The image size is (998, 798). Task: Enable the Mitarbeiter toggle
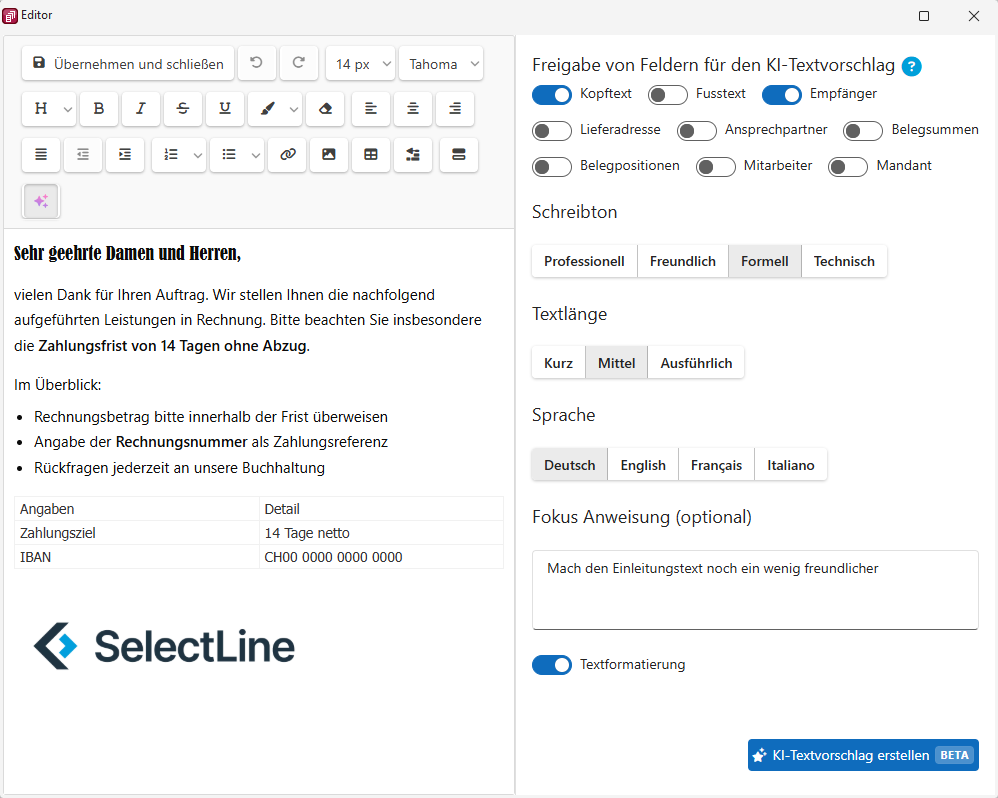click(716, 167)
